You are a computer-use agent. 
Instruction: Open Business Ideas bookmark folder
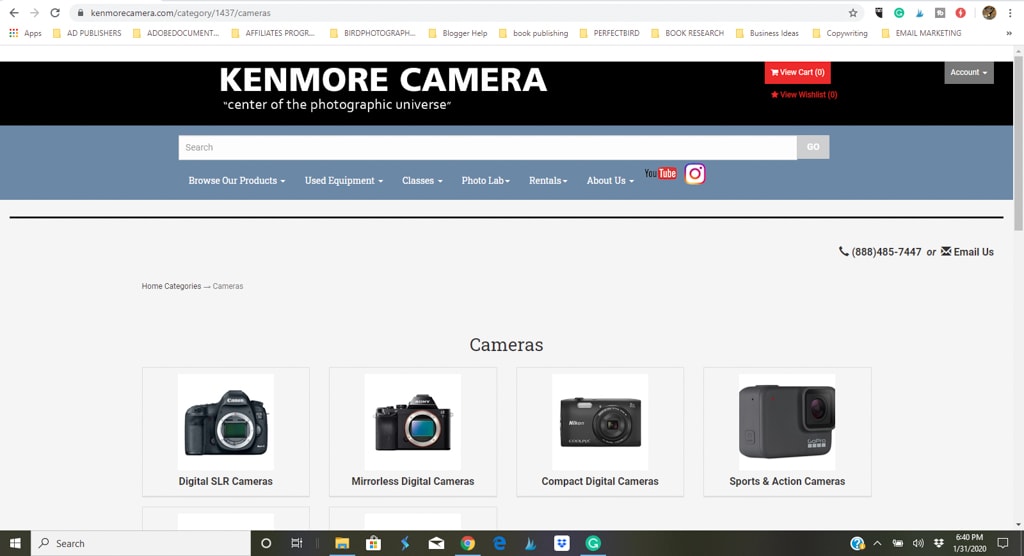pyautogui.click(x=767, y=33)
